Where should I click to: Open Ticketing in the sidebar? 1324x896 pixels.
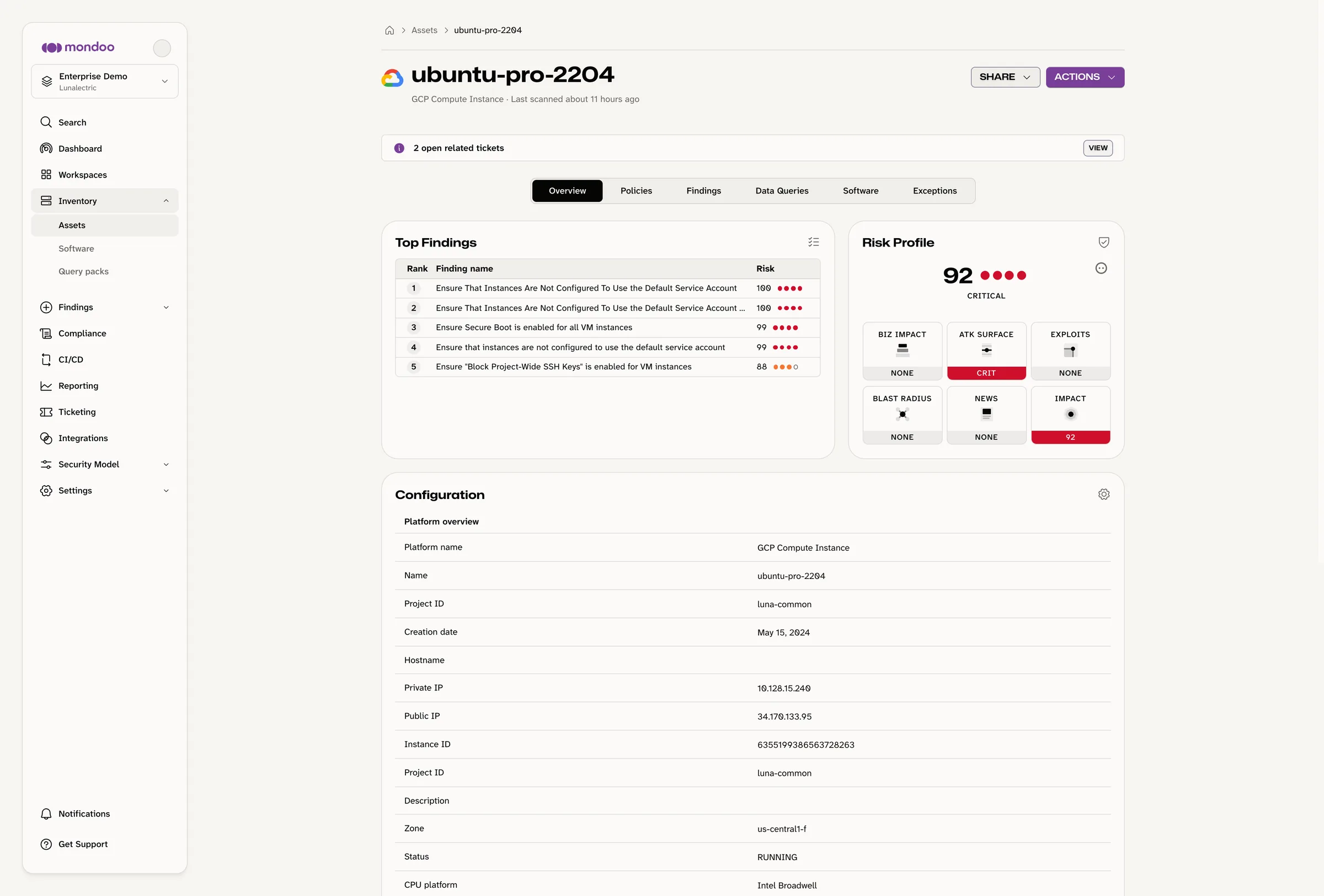tap(104, 411)
